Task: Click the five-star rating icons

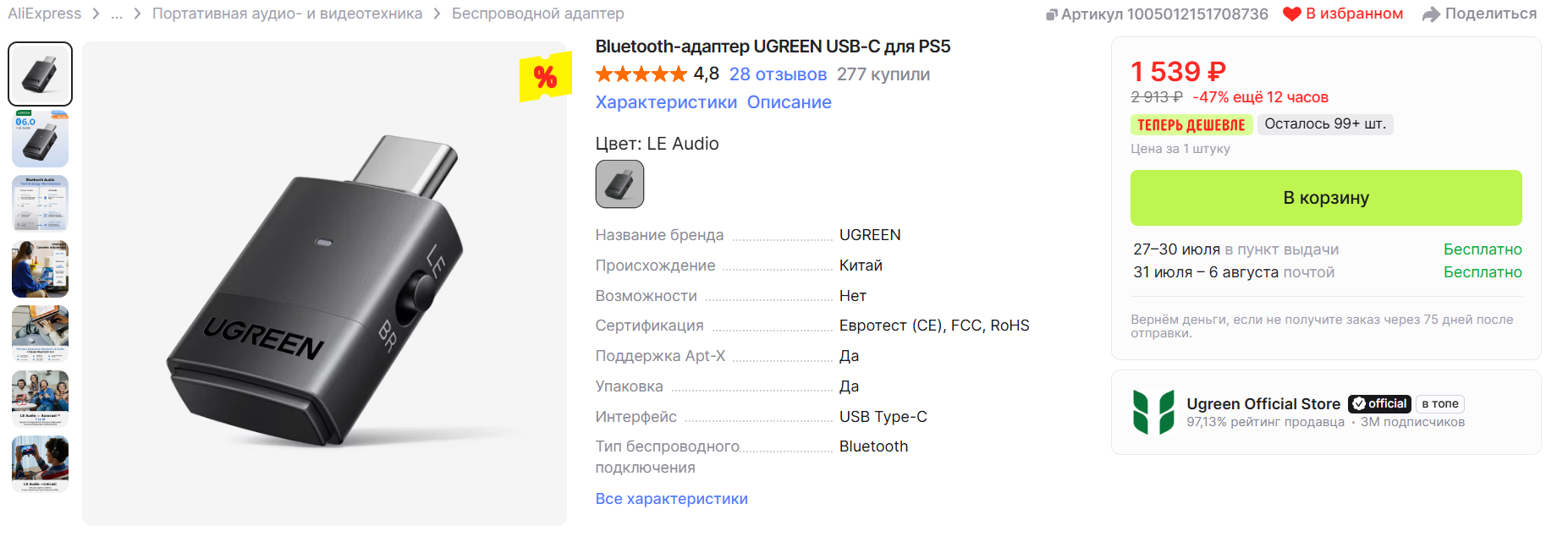Action: tap(641, 74)
